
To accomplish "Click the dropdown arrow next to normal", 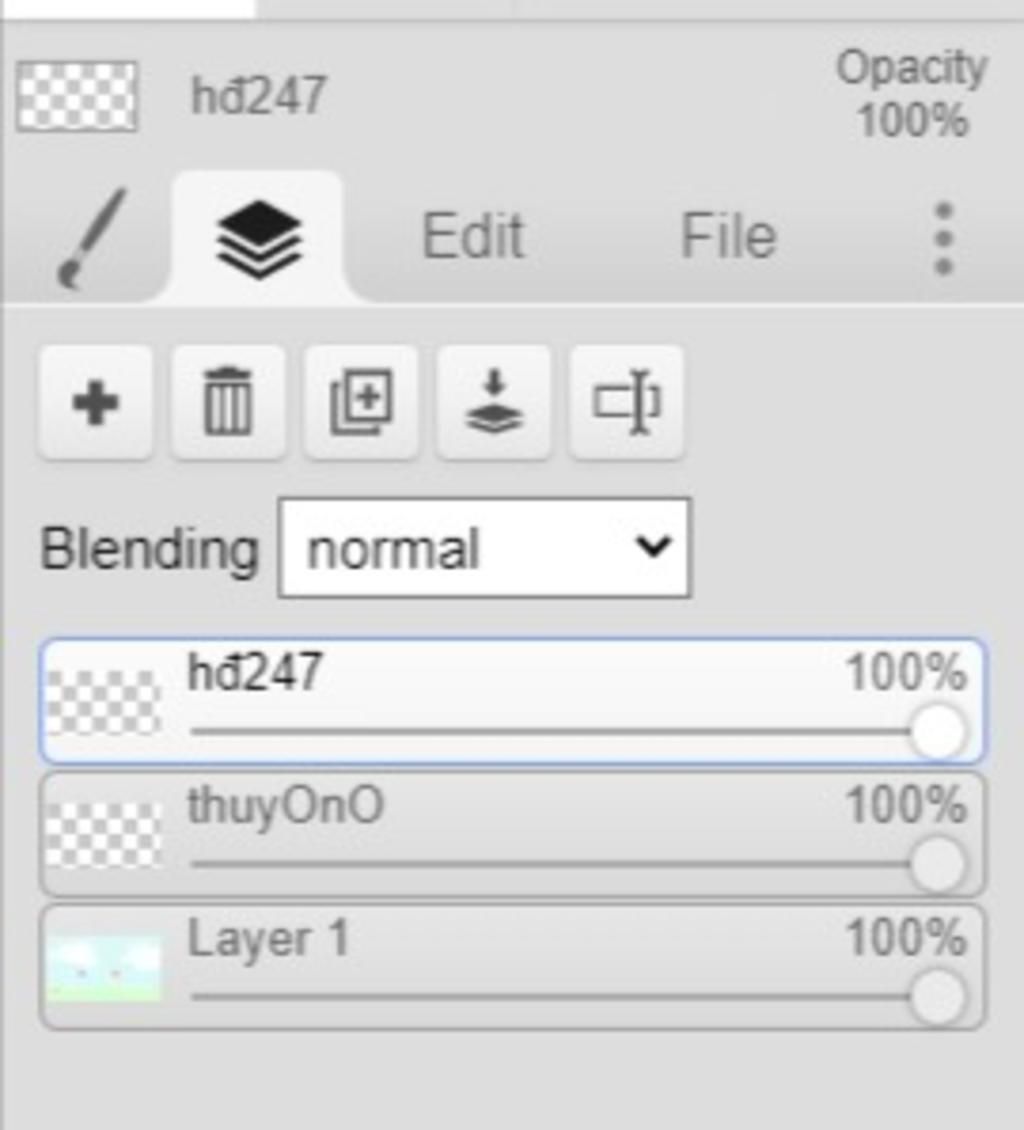I will [654, 547].
